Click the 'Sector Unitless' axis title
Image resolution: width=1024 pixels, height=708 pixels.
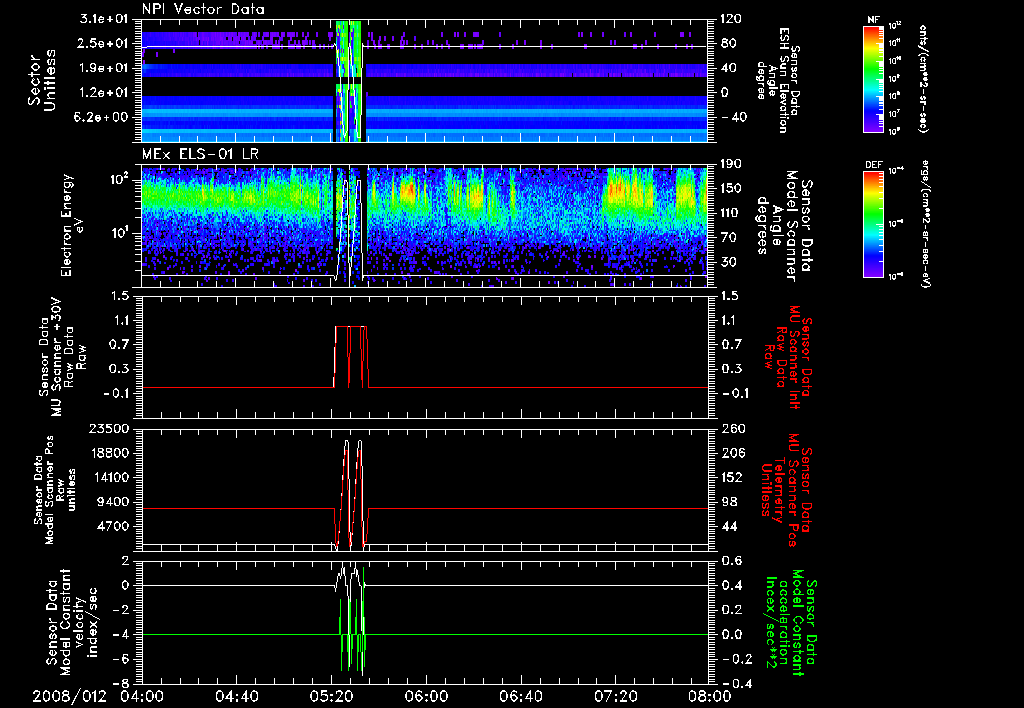(42, 80)
